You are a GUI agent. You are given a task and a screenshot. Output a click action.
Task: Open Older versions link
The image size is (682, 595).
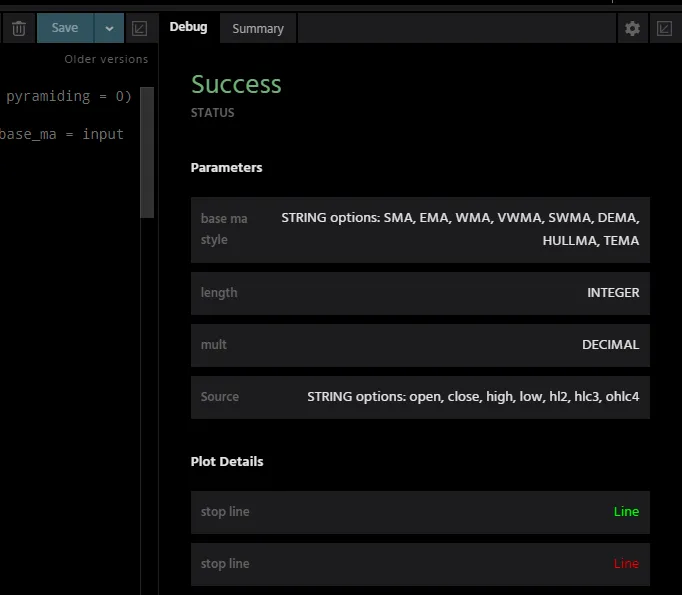coord(106,59)
